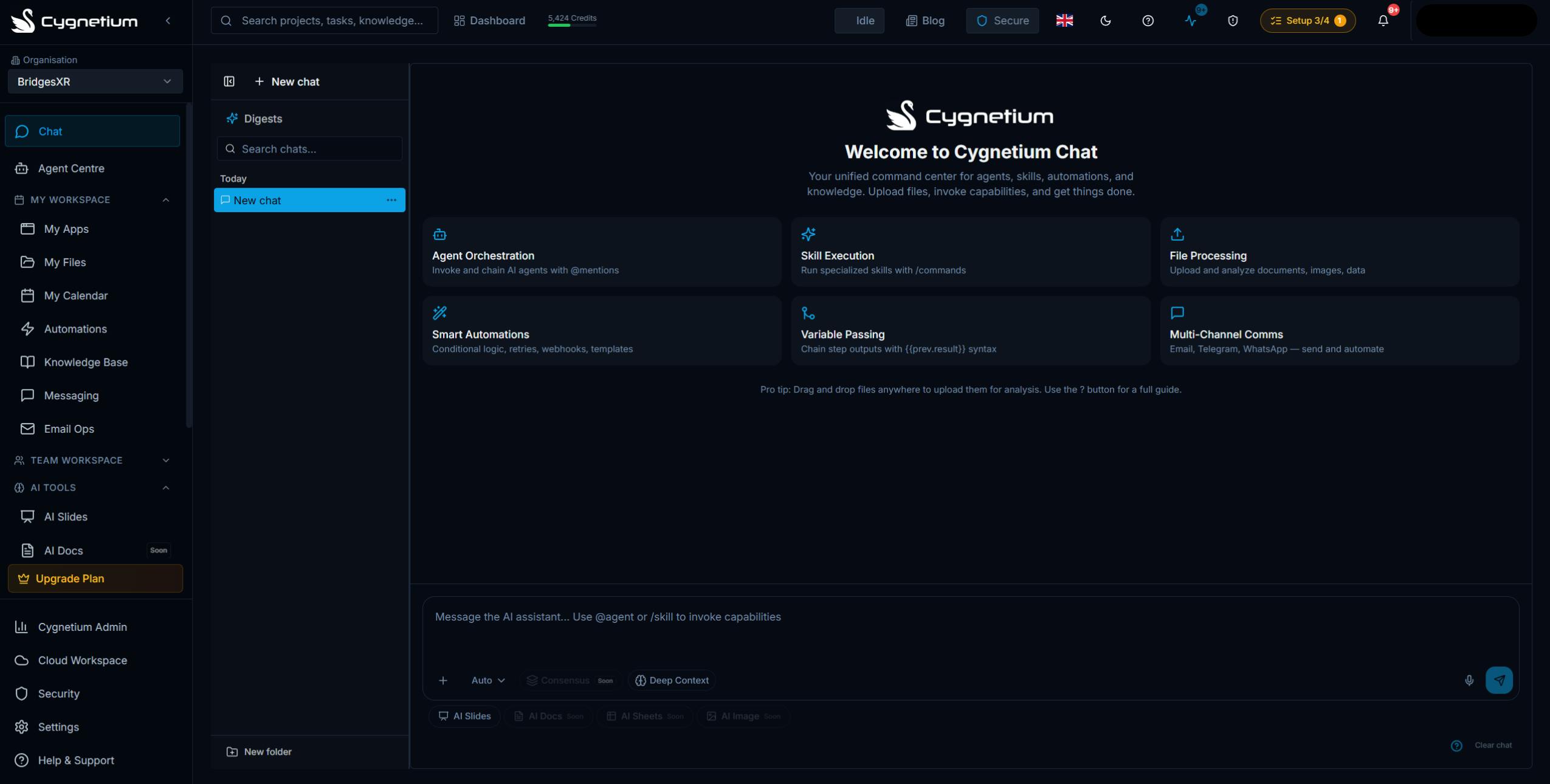The width and height of the screenshot is (1550, 784).
Task: Click Clear chat
Action: [x=1493, y=746]
